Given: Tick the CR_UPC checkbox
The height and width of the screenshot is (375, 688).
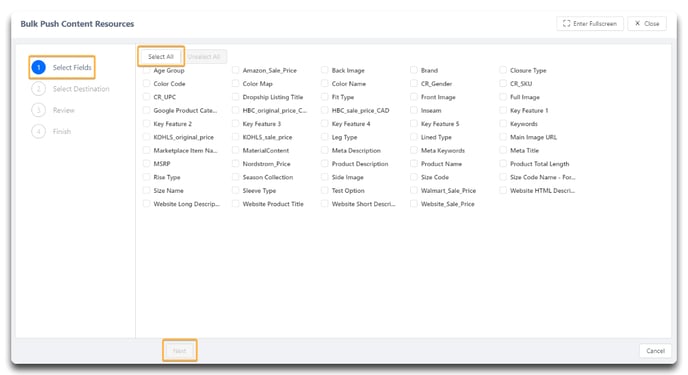Looking at the screenshot, I should click(x=147, y=97).
